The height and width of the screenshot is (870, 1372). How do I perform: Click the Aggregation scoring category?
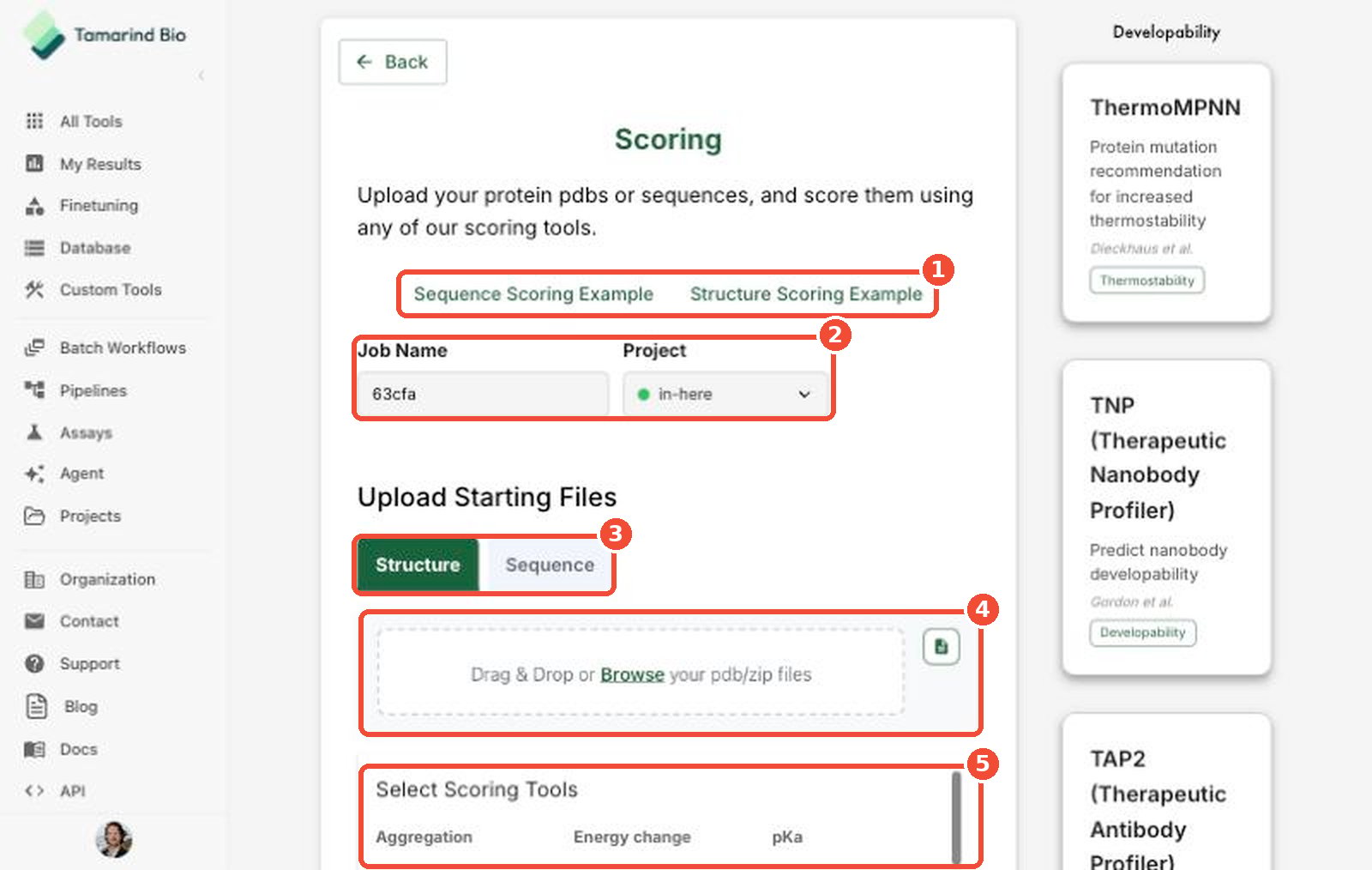424,837
